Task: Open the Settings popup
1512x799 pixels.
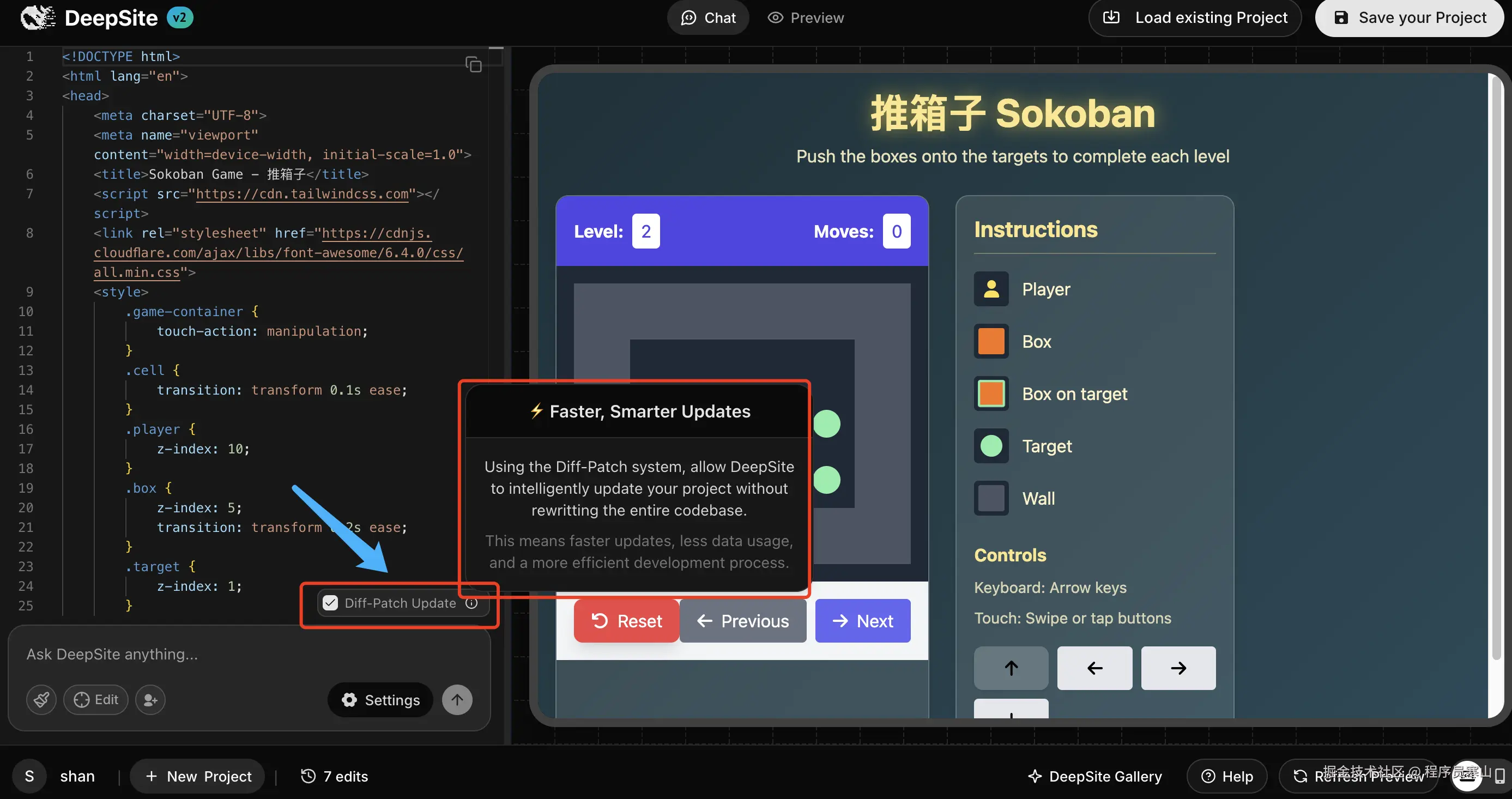Action: coord(380,699)
